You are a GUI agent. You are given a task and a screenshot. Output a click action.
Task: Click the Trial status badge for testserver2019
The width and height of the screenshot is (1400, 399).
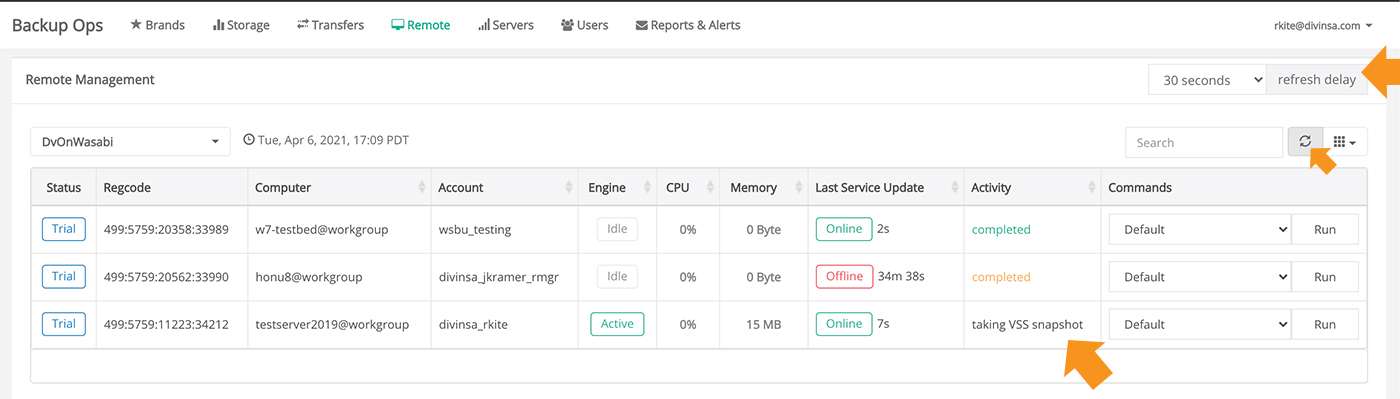coord(63,324)
